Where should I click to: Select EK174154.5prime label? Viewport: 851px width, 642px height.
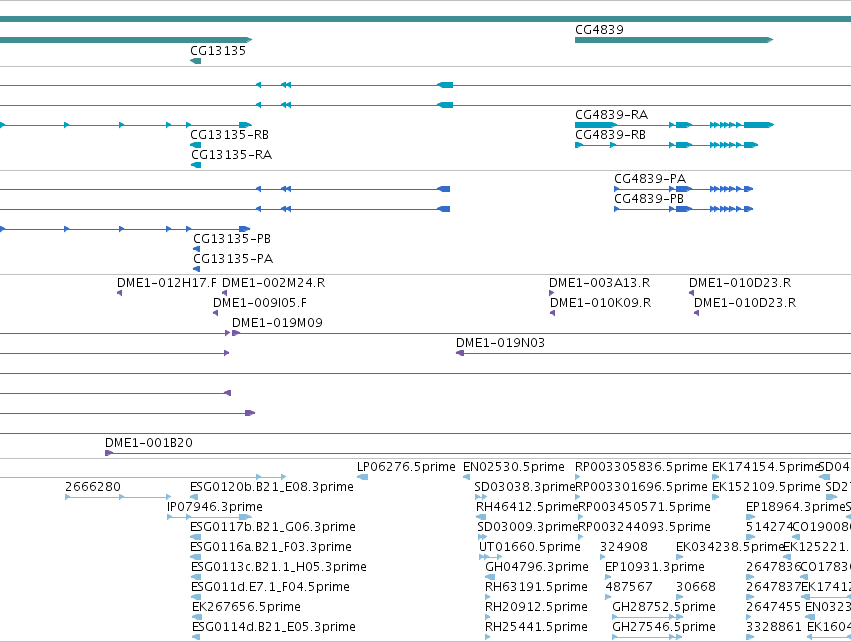pos(765,467)
